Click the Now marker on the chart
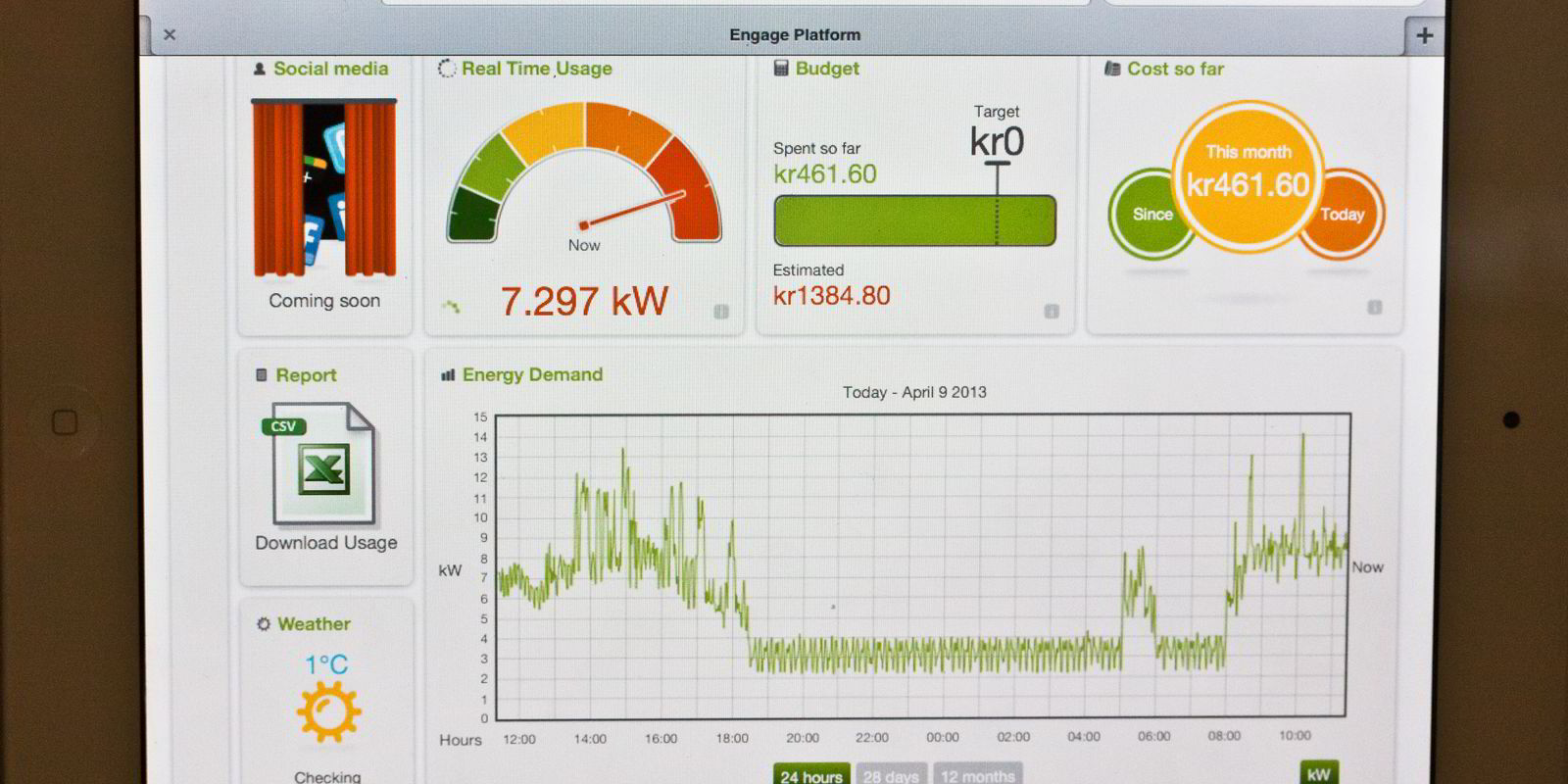This screenshot has width=1568, height=784. [1367, 567]
